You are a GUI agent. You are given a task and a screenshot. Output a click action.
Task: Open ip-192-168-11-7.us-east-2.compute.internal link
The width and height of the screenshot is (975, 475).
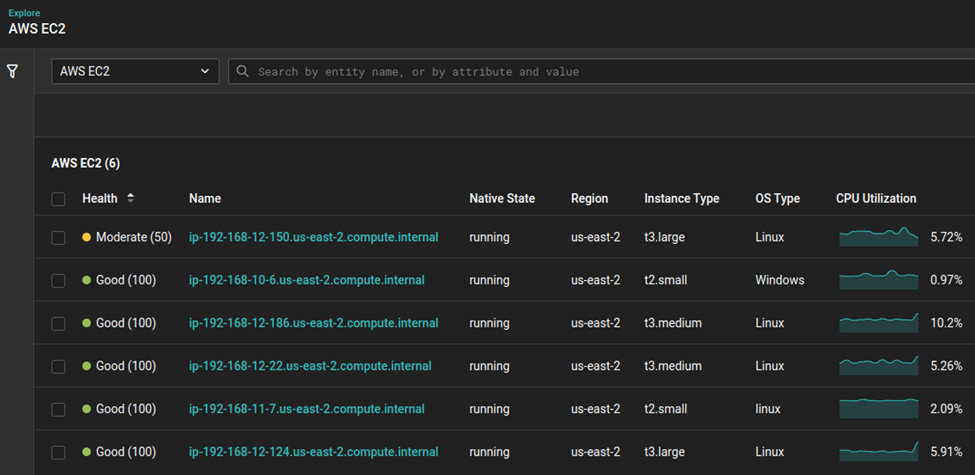[x=307, y=408]
